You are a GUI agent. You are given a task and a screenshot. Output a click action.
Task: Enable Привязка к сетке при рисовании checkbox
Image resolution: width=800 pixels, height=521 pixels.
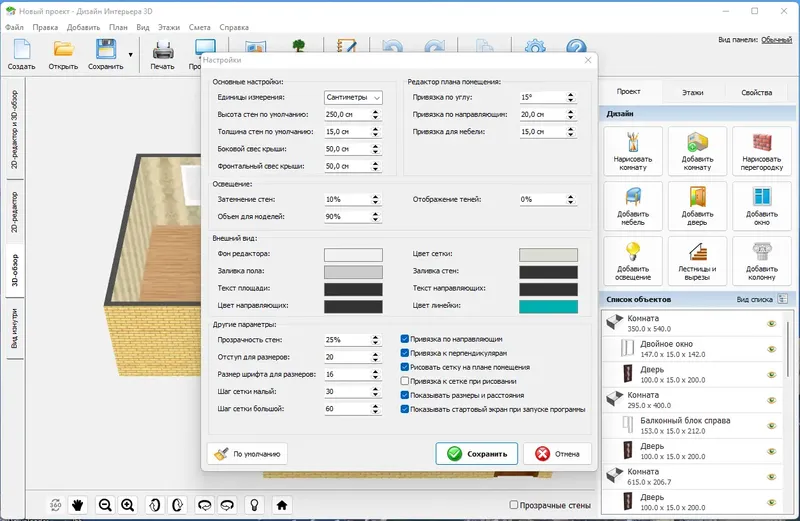click(405, 381)
